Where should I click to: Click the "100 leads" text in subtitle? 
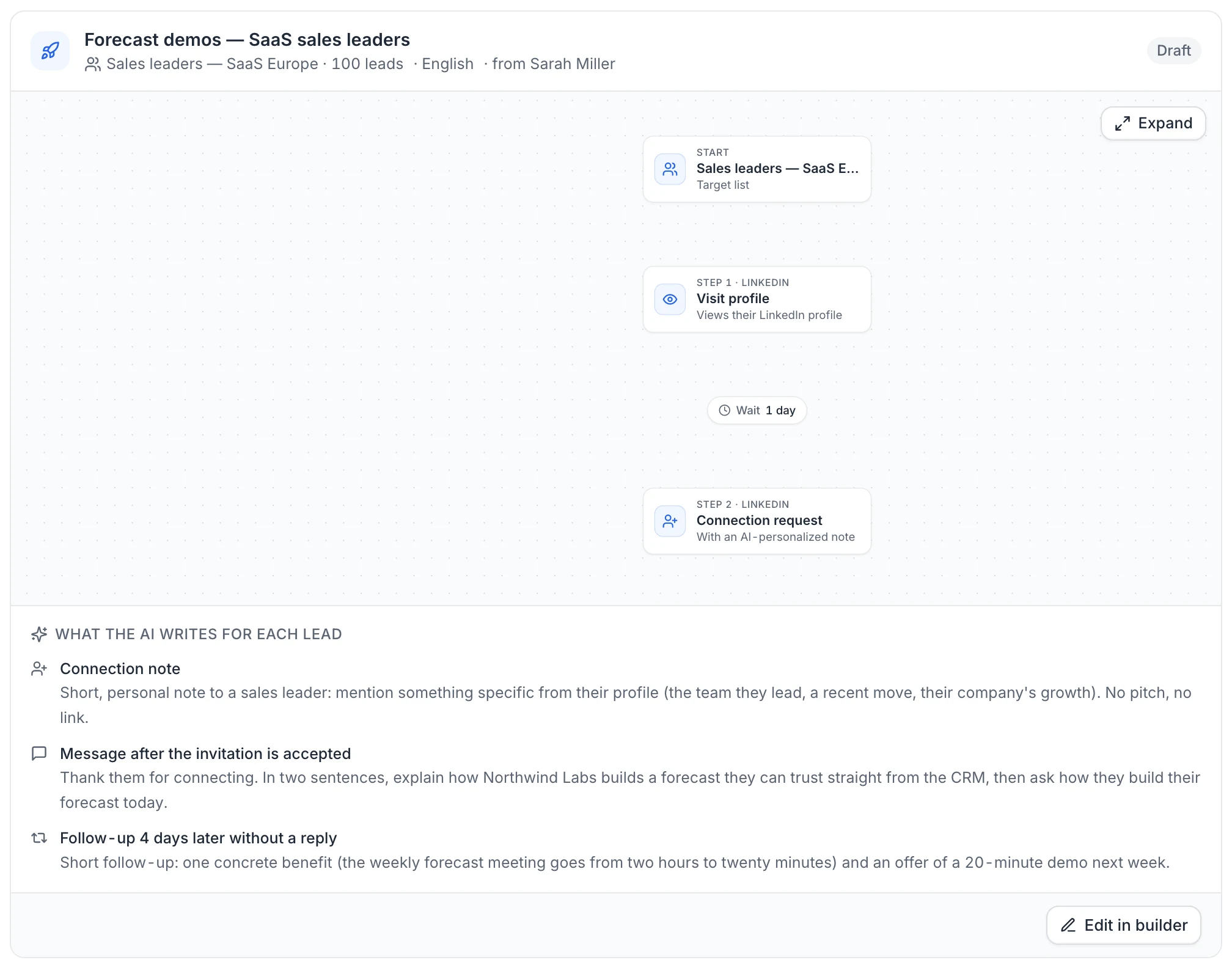[x=367, y=64]
